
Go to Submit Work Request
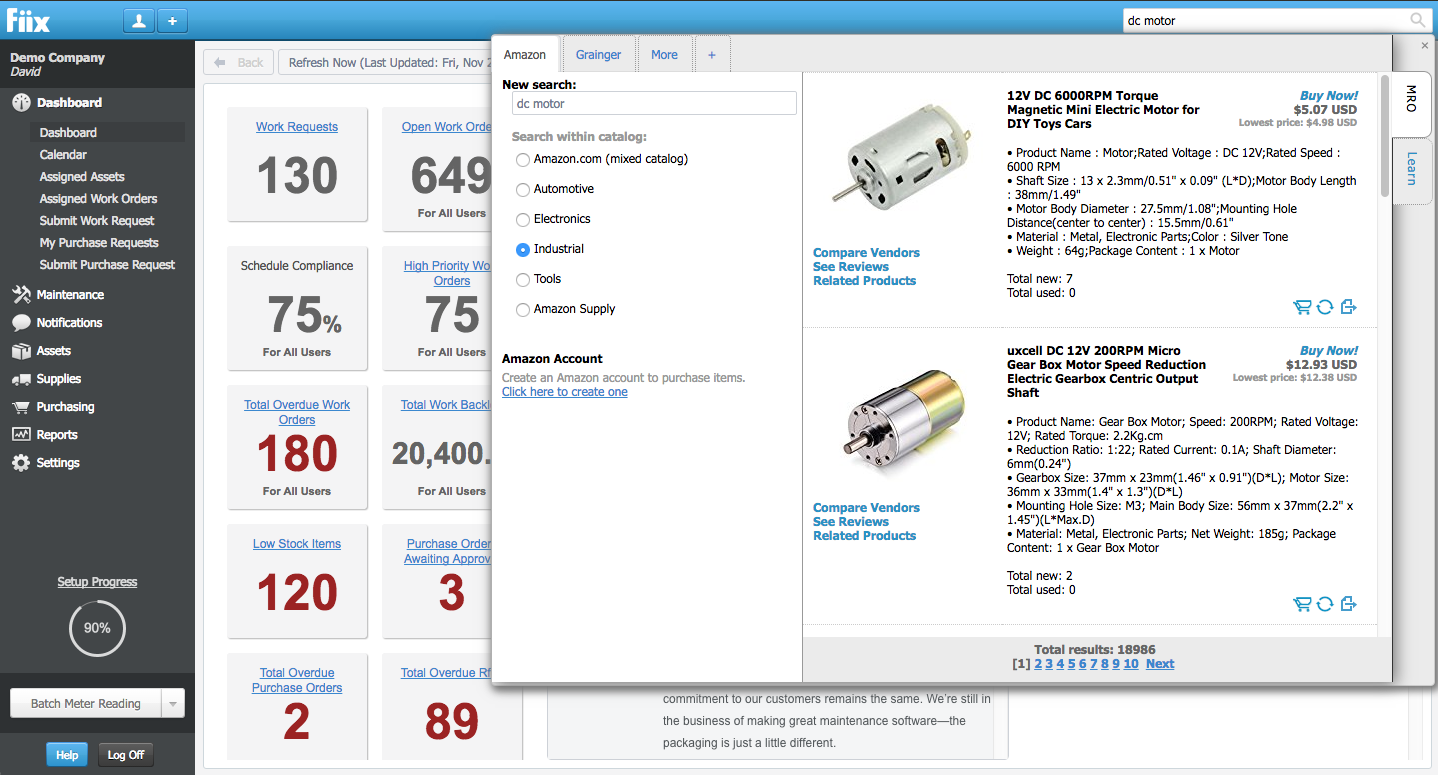click(97, 221)
